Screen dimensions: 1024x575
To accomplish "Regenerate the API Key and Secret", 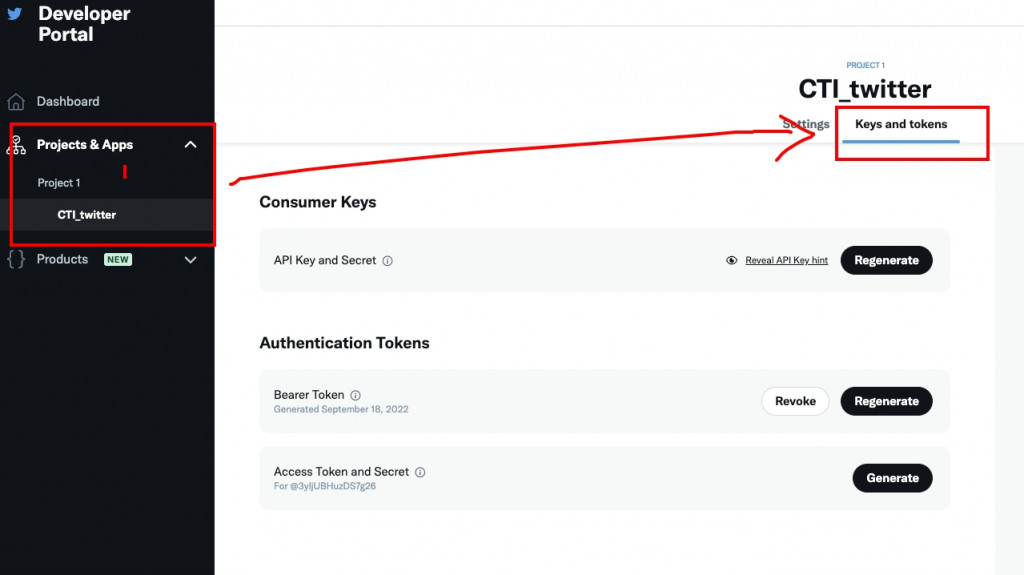I will (x=886, y=260).
